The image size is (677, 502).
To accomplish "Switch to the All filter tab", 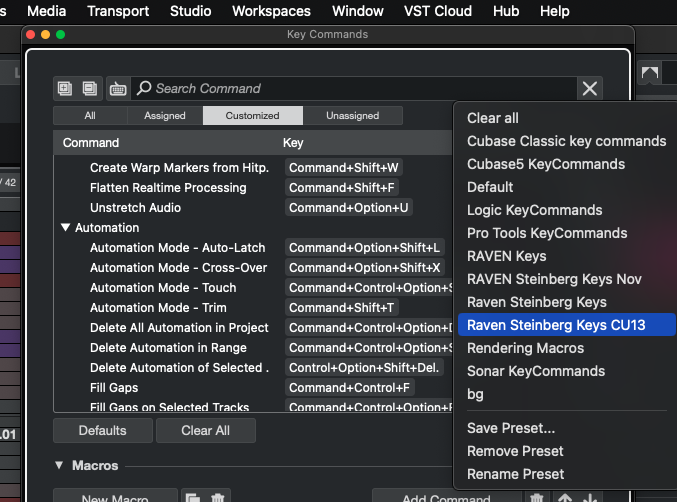I will (90, 116).
